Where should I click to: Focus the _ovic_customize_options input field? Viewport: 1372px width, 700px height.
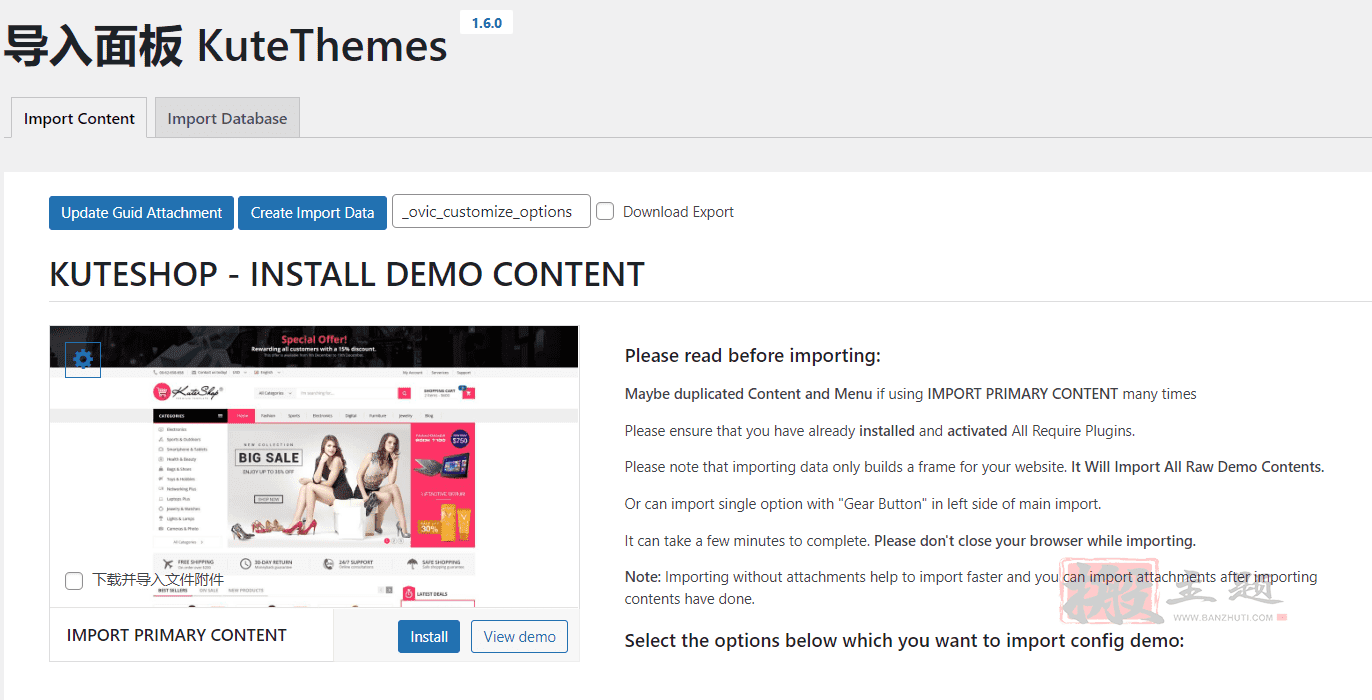pos(491,211)
